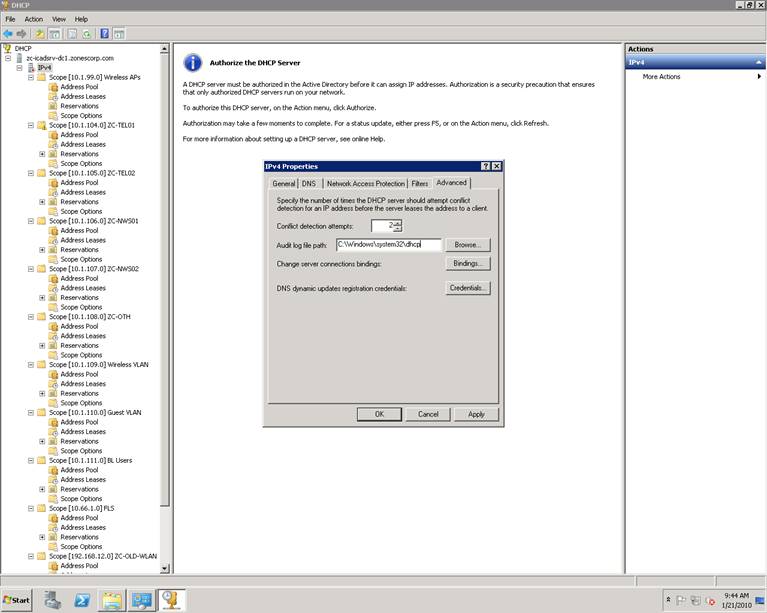Click the Bindings... button

(x=468, y=264)
